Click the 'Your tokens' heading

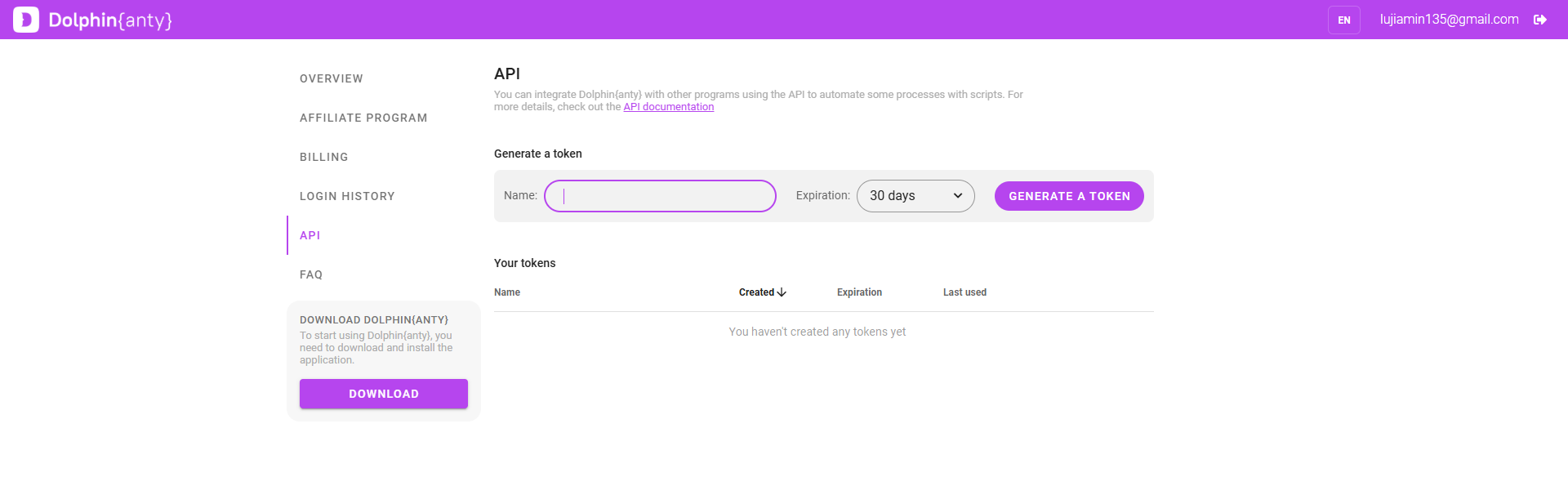point(525,263)
